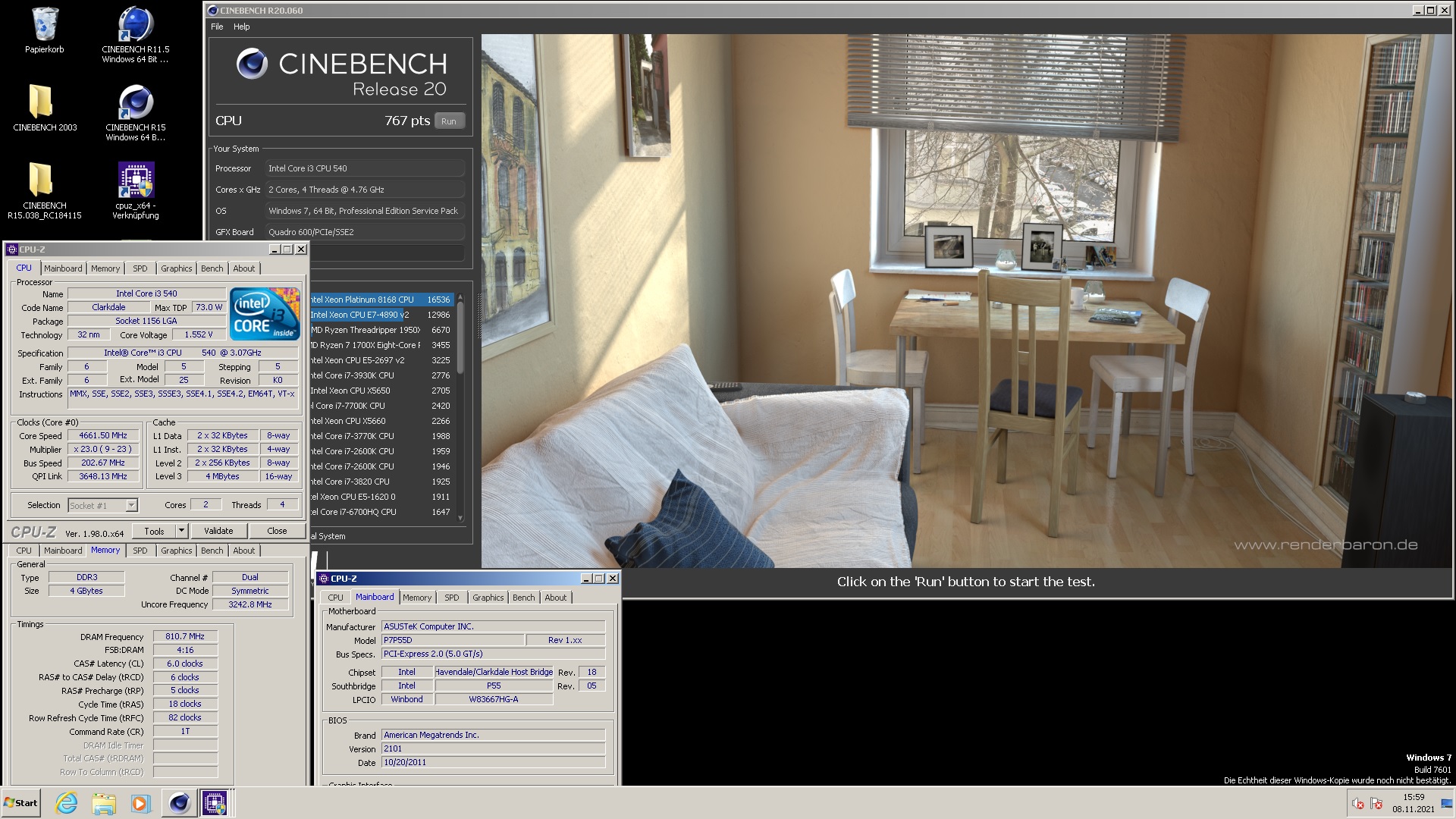Select the Core i7-7700K CPU ranking row

[381, 406]
